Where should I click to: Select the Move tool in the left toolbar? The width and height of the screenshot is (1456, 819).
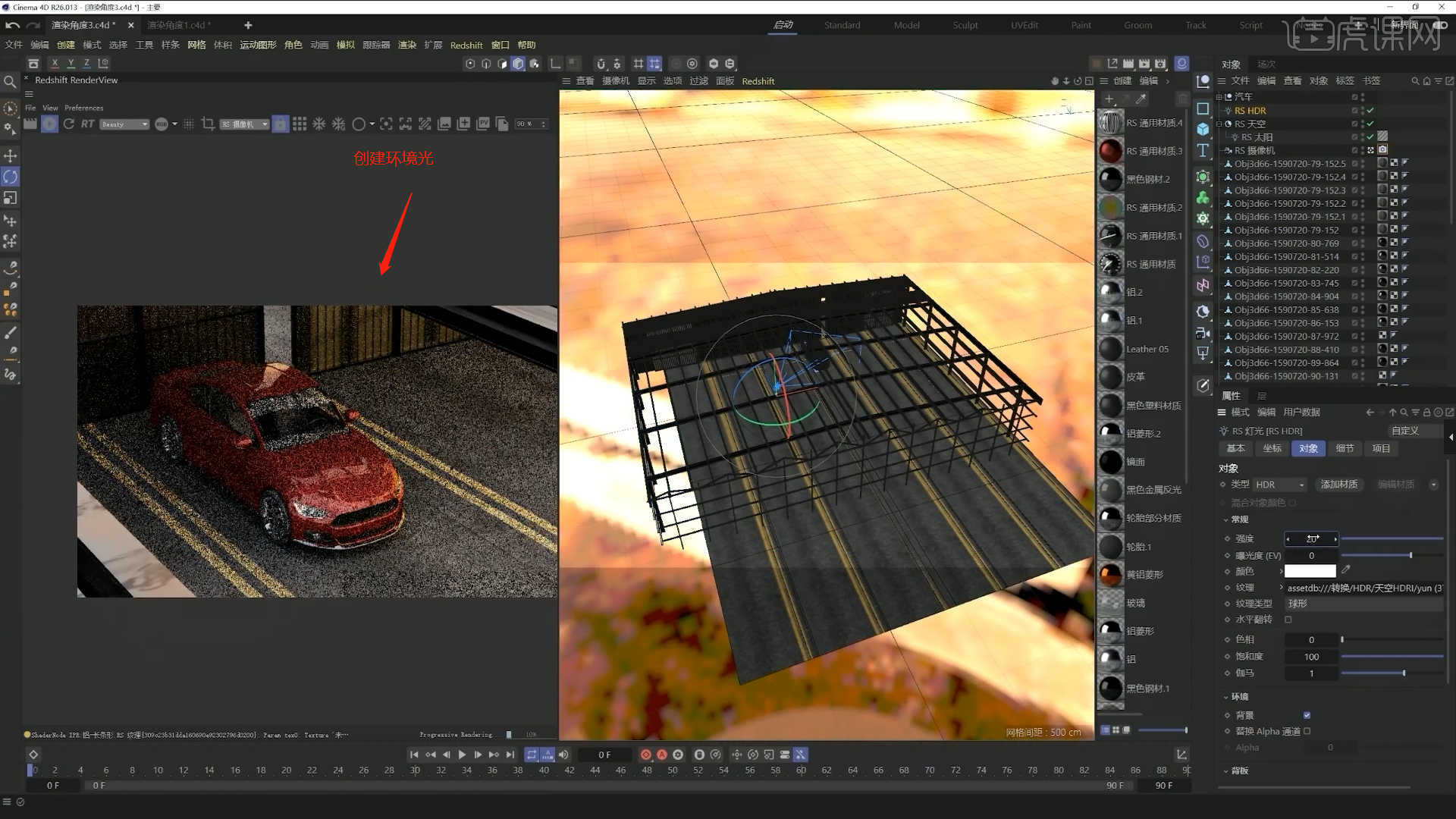[11, 156]
